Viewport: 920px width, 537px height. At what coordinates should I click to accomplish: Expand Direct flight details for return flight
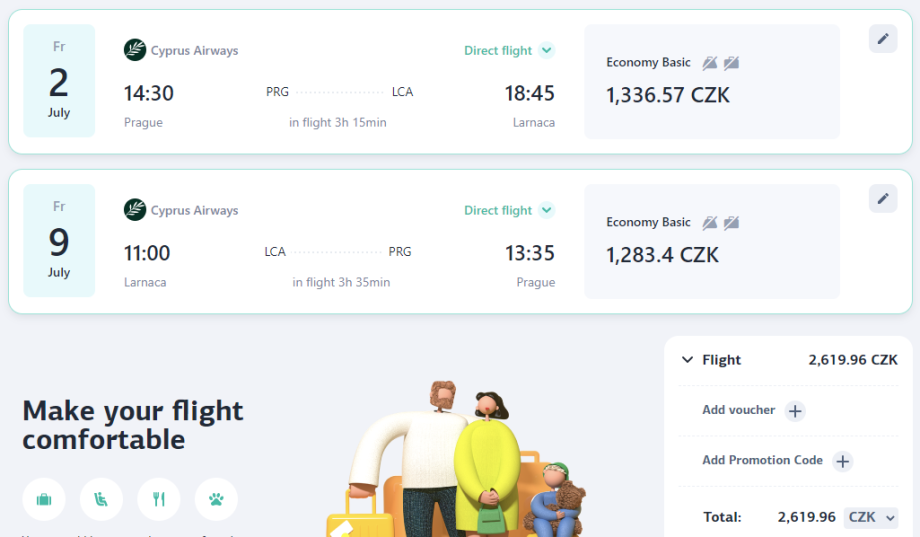point(546,210)
